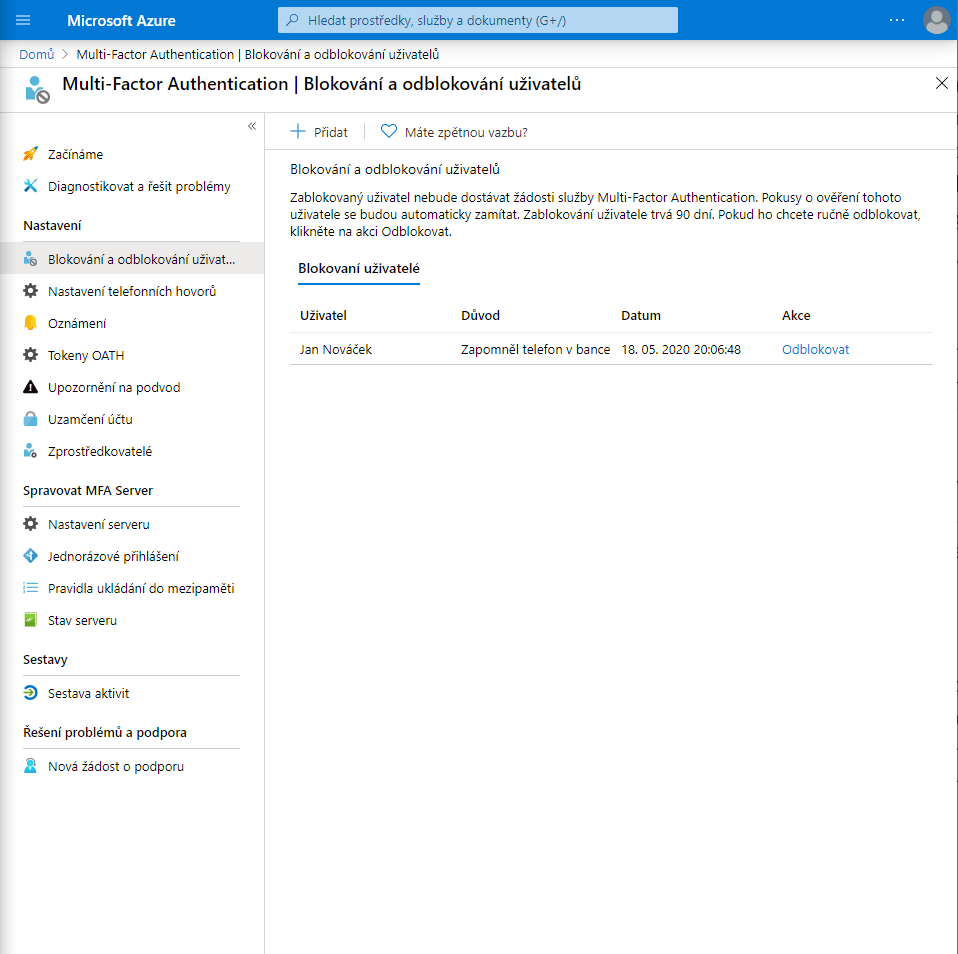
Task: Open the hamburger portal menu
Action: tap(24, 20)
